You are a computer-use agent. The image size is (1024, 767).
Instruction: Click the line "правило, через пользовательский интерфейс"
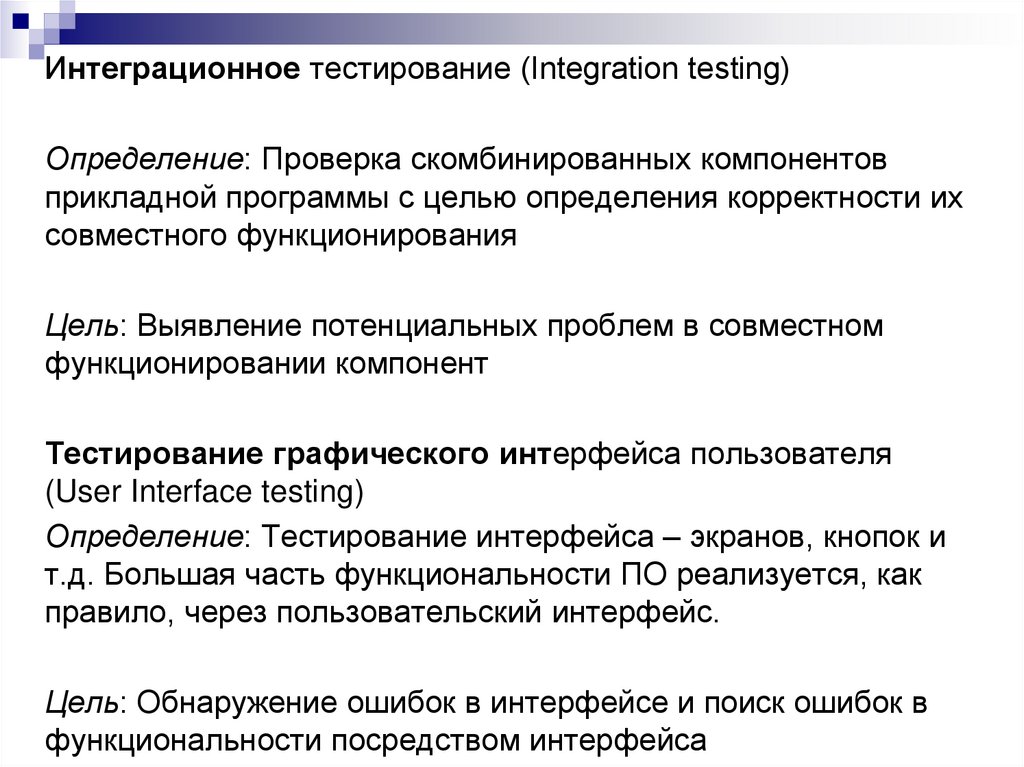[x=382, y=612]
